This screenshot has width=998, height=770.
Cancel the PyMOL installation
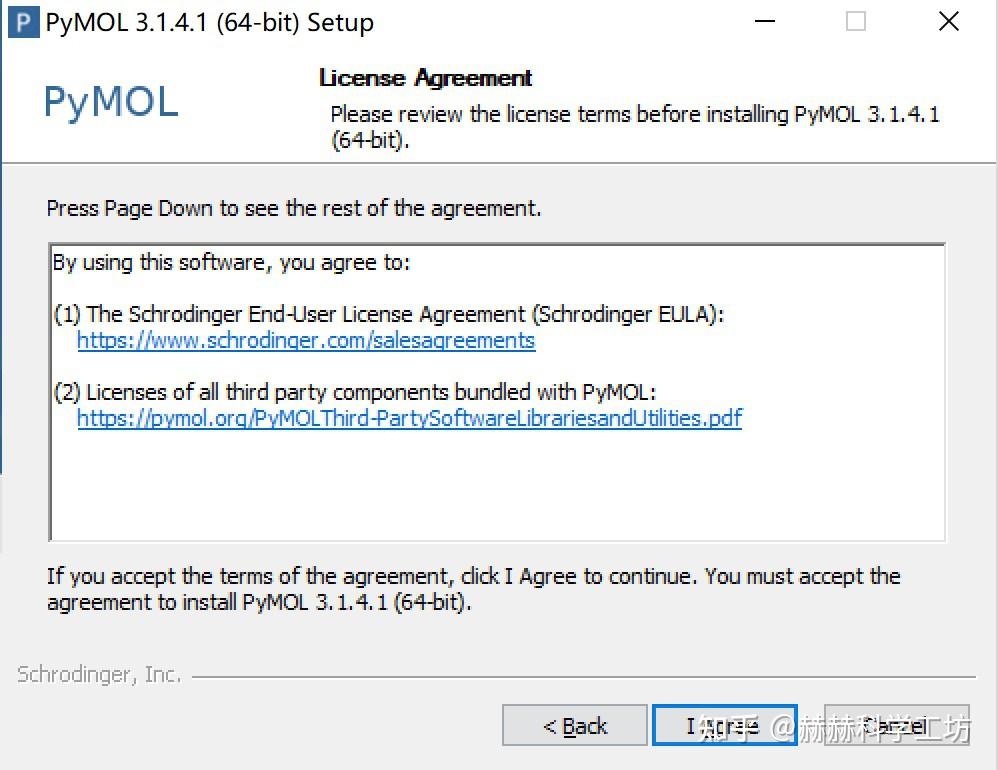click(896, 726)
